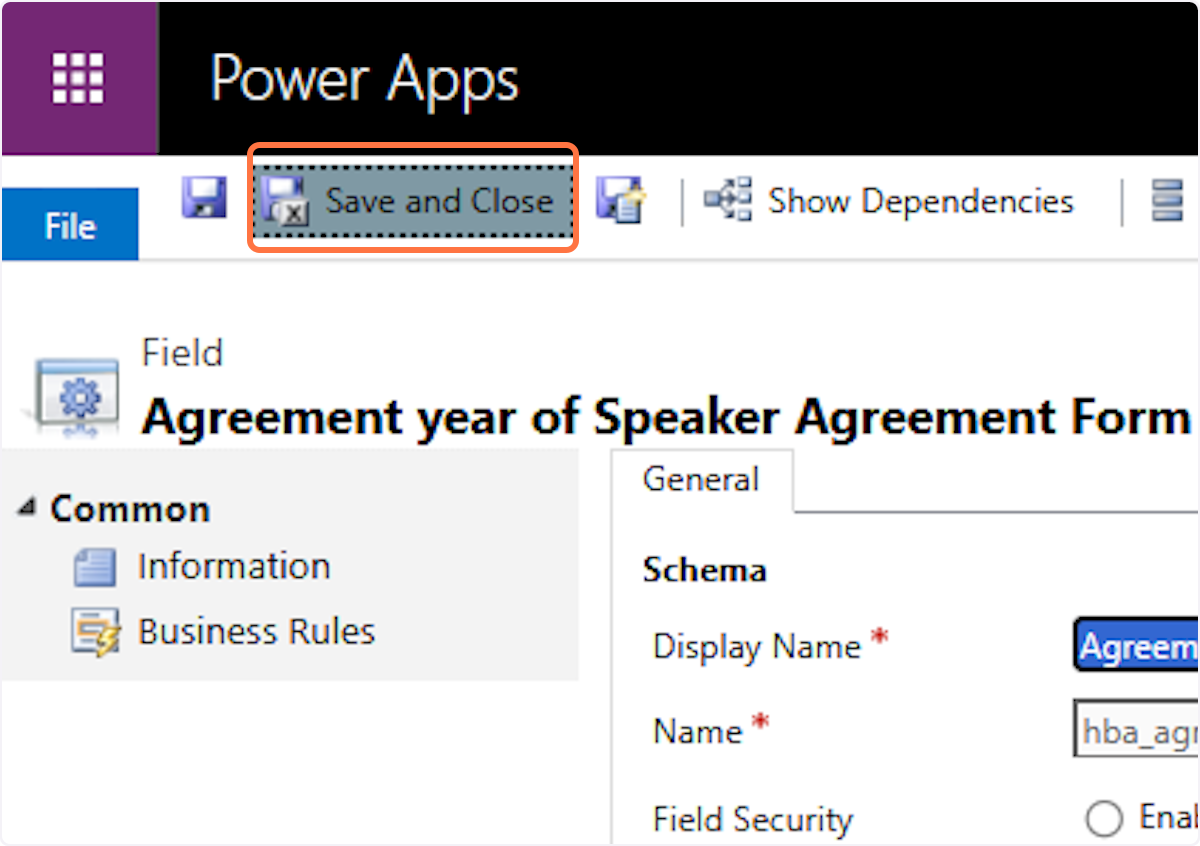Click the Business Rules lightning icon
1200x846 pixels.
point(96,632)
